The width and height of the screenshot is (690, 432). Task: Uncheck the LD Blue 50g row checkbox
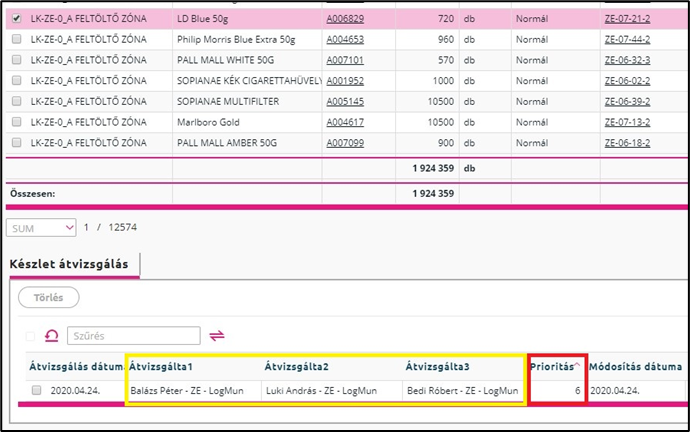click(17, 18)
